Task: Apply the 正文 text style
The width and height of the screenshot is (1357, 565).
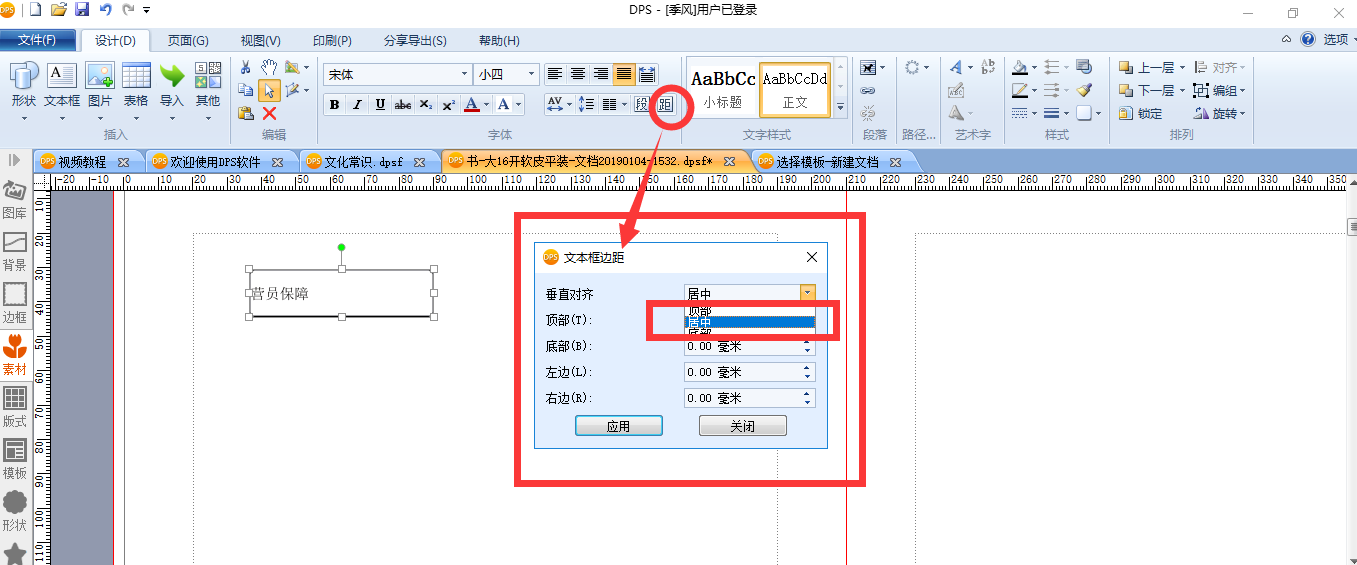Action: coord(795,88)
